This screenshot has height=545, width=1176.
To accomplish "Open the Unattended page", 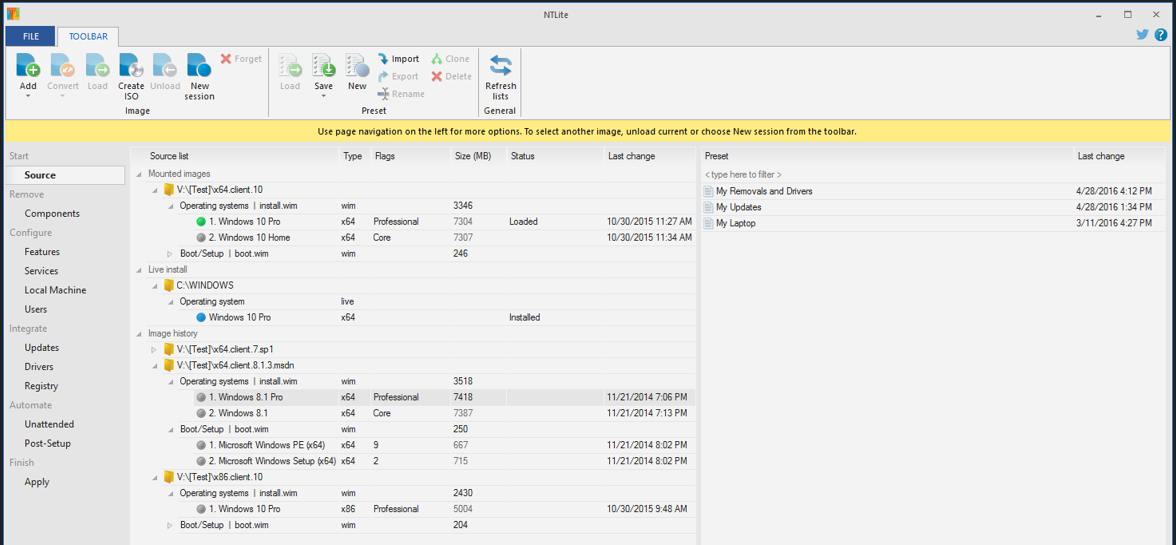I will [x=48, y=424].
